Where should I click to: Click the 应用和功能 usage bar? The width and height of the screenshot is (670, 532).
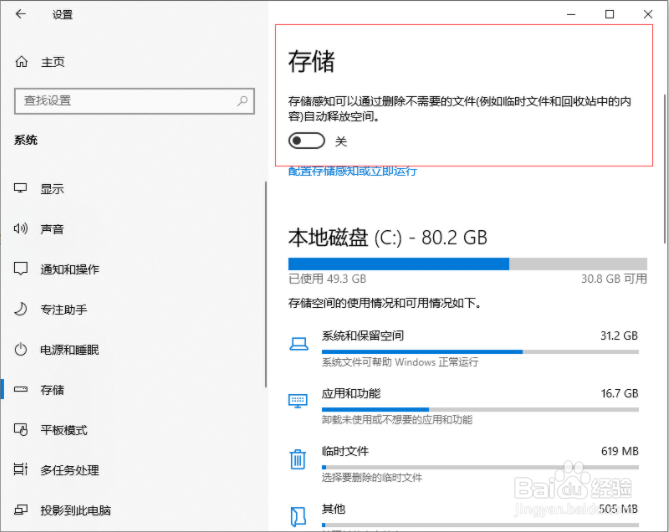(480, 409)
